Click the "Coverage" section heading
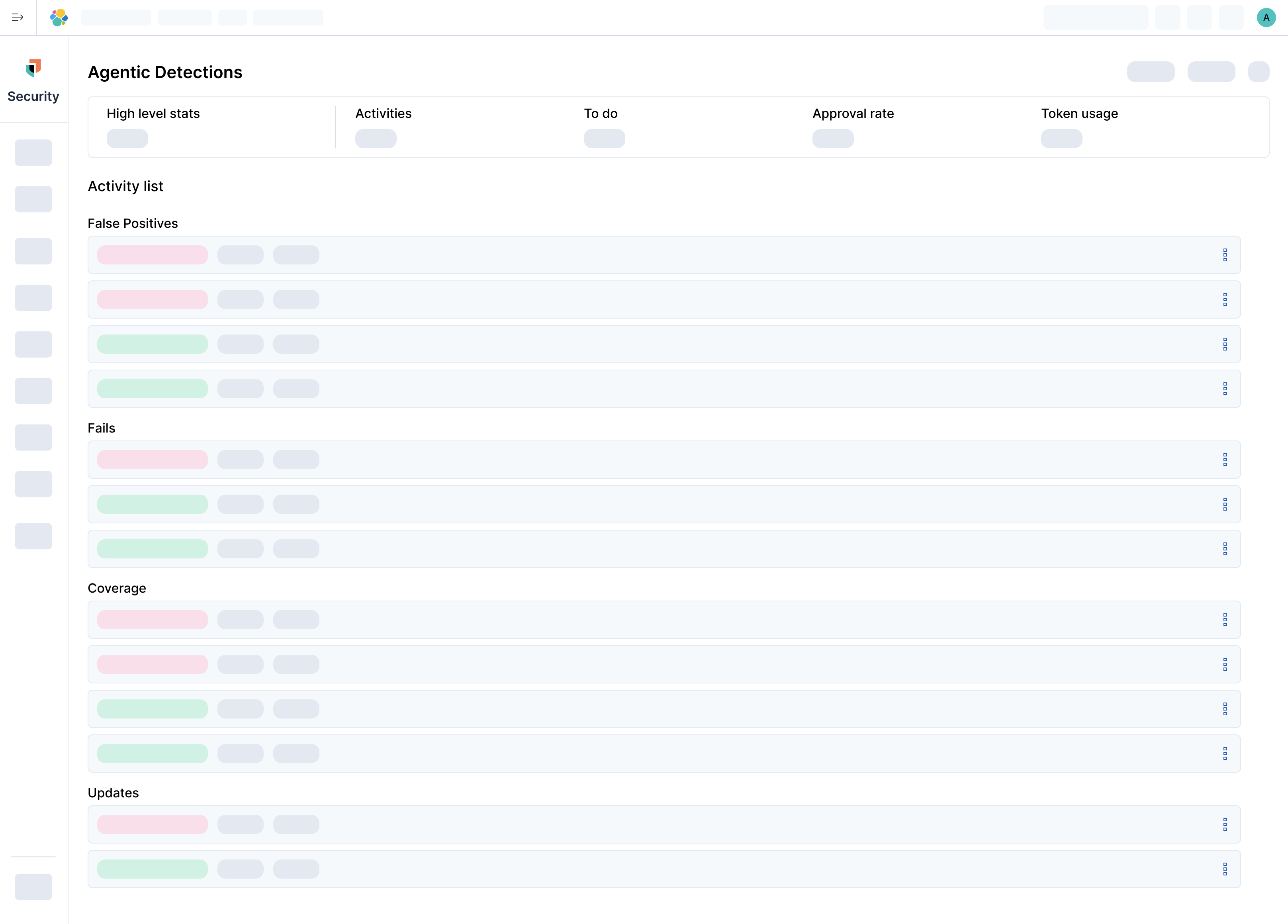Viewport: 1288px width, 924px height. (117, 588)
